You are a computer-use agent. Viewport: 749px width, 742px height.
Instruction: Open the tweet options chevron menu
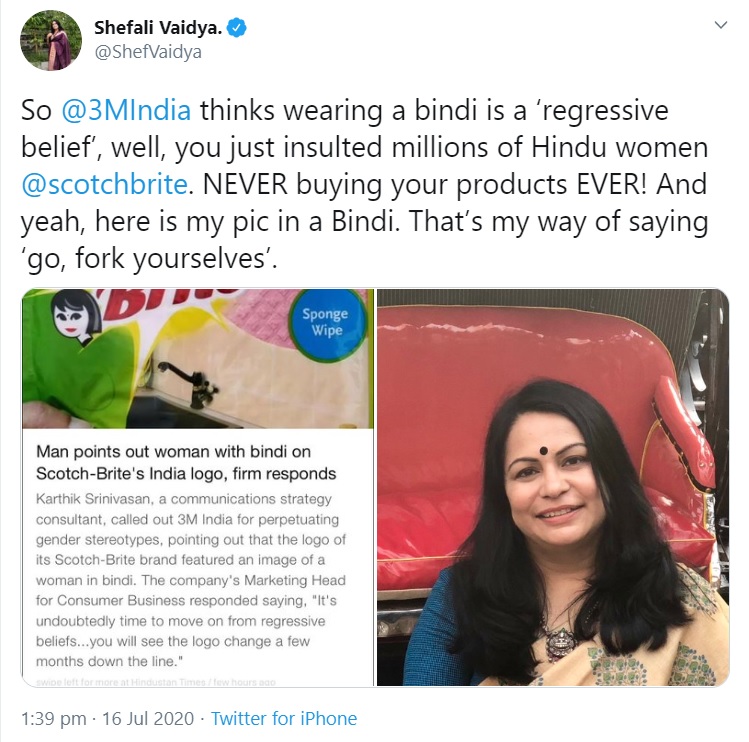[x=720, y=25]
